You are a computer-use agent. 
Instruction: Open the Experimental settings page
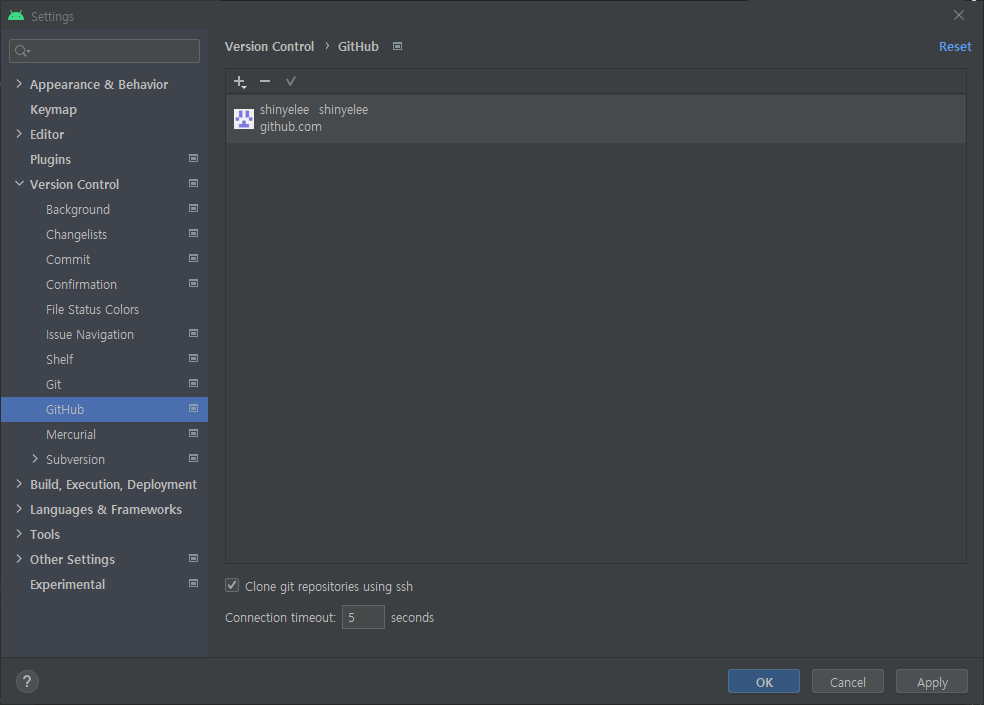[67, 584]
